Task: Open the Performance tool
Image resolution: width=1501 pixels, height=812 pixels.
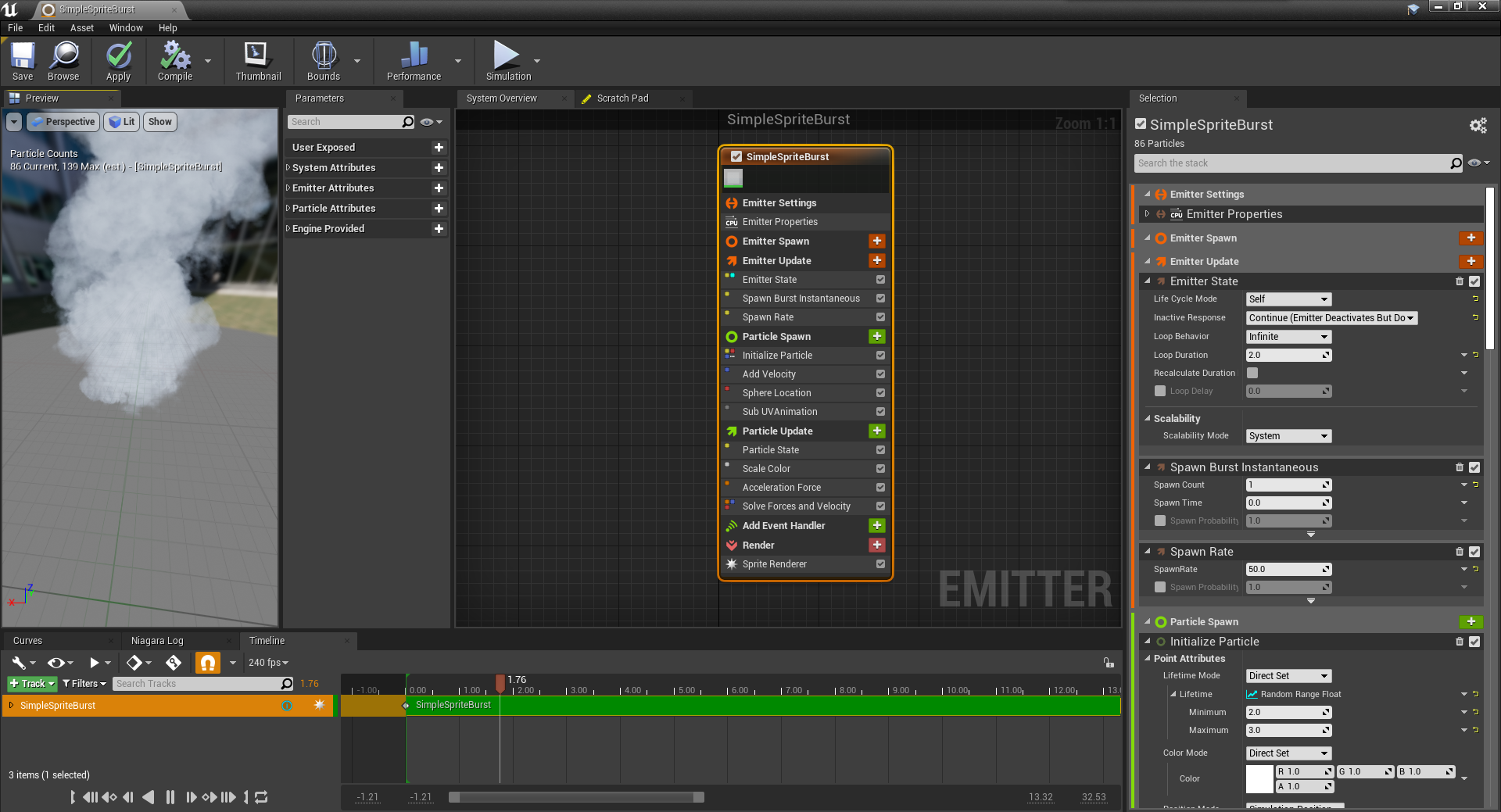Action: tap(414, 62)
